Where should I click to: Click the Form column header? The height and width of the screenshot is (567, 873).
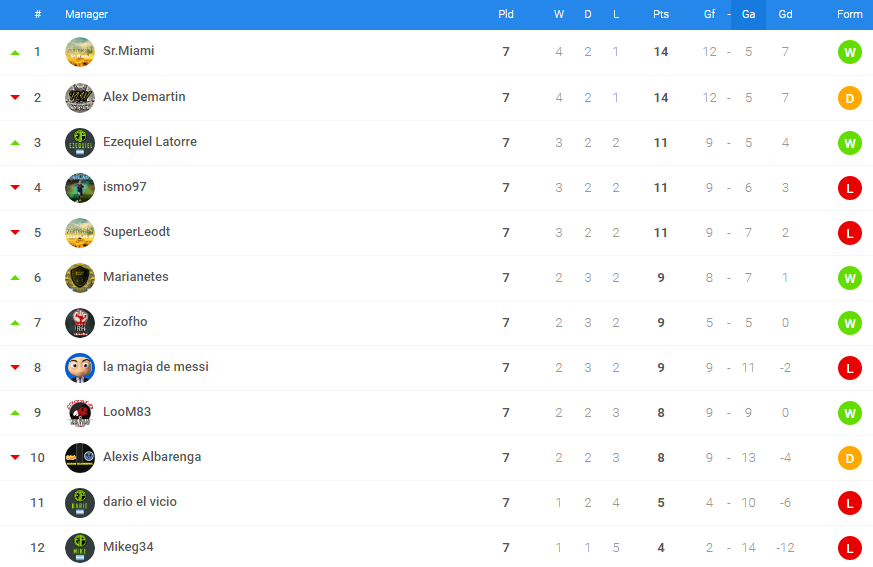[850, 14]
